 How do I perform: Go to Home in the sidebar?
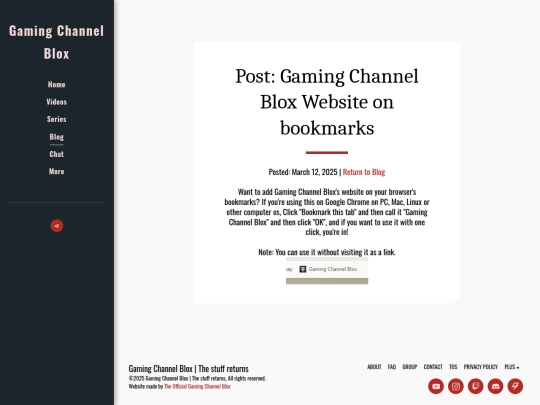pos(56,84)
